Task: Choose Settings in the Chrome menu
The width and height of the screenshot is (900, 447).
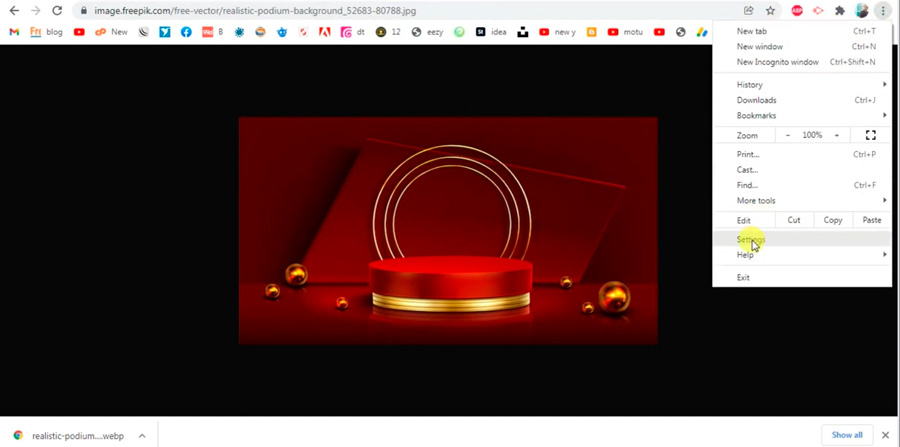Action: coord(751,240)
